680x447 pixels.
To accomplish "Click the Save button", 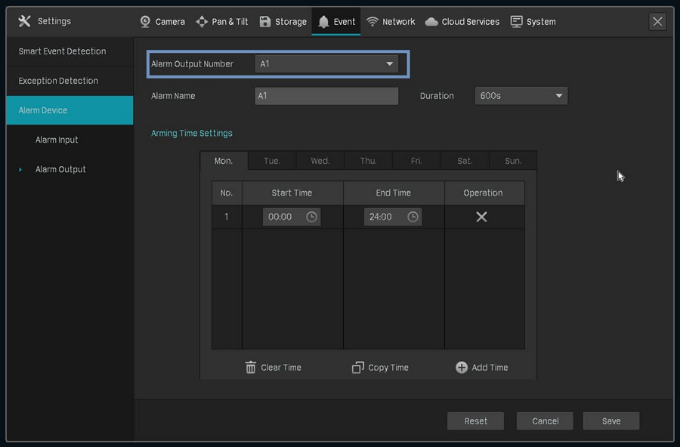I will (610, 421).
